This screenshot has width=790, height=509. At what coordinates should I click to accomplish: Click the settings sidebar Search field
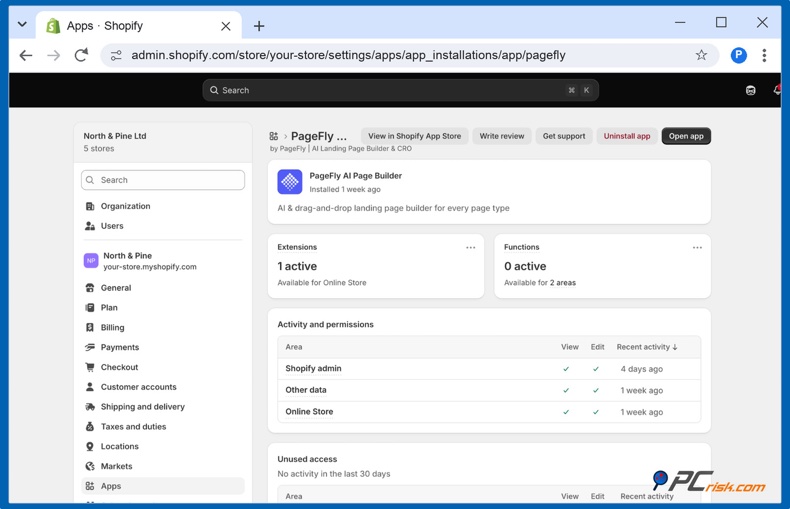tap(163, 180)
